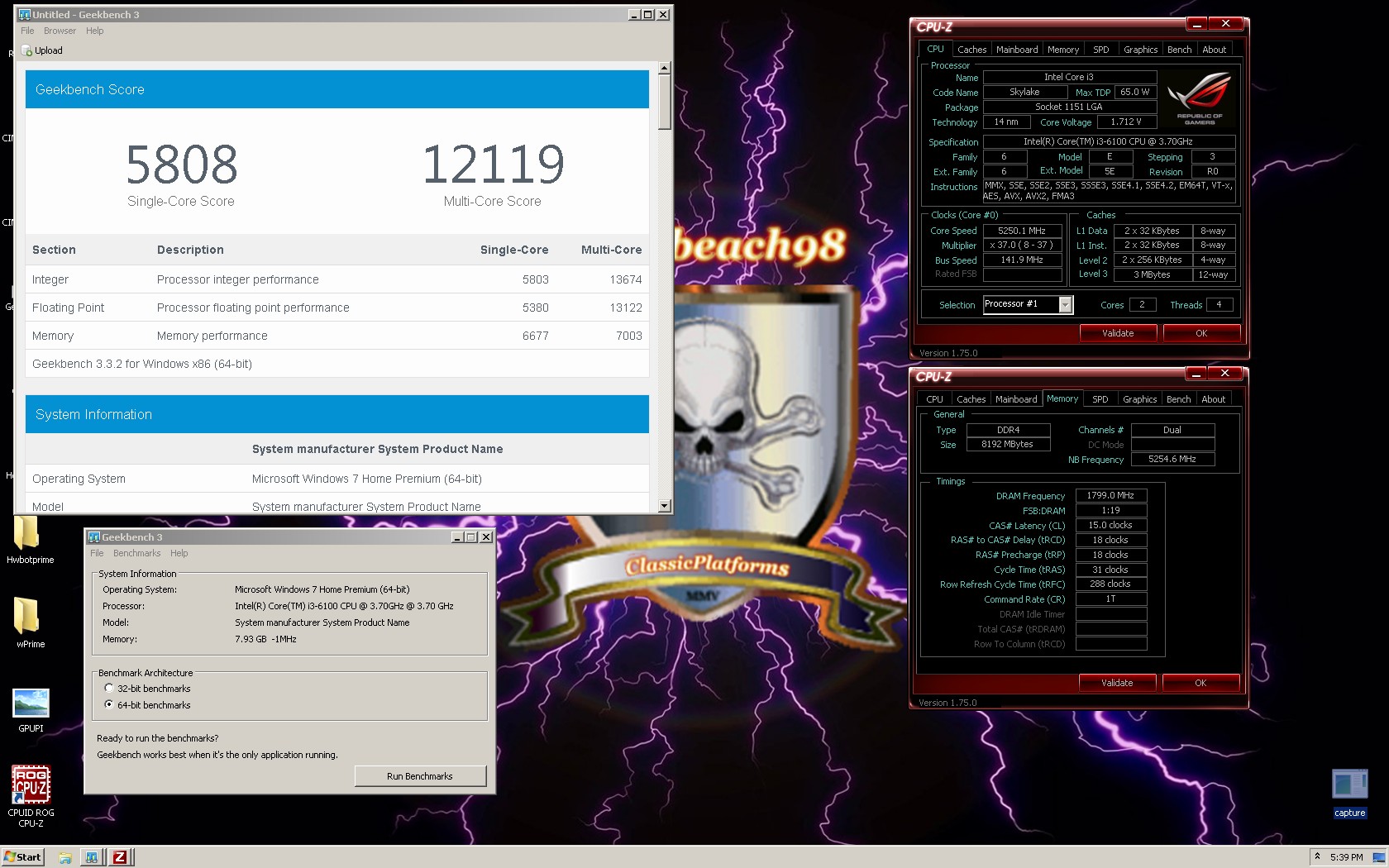Select 64-bit benchmarks radio button
The width and height of the screenshot is (1389, 868).
tap(109, 704)
